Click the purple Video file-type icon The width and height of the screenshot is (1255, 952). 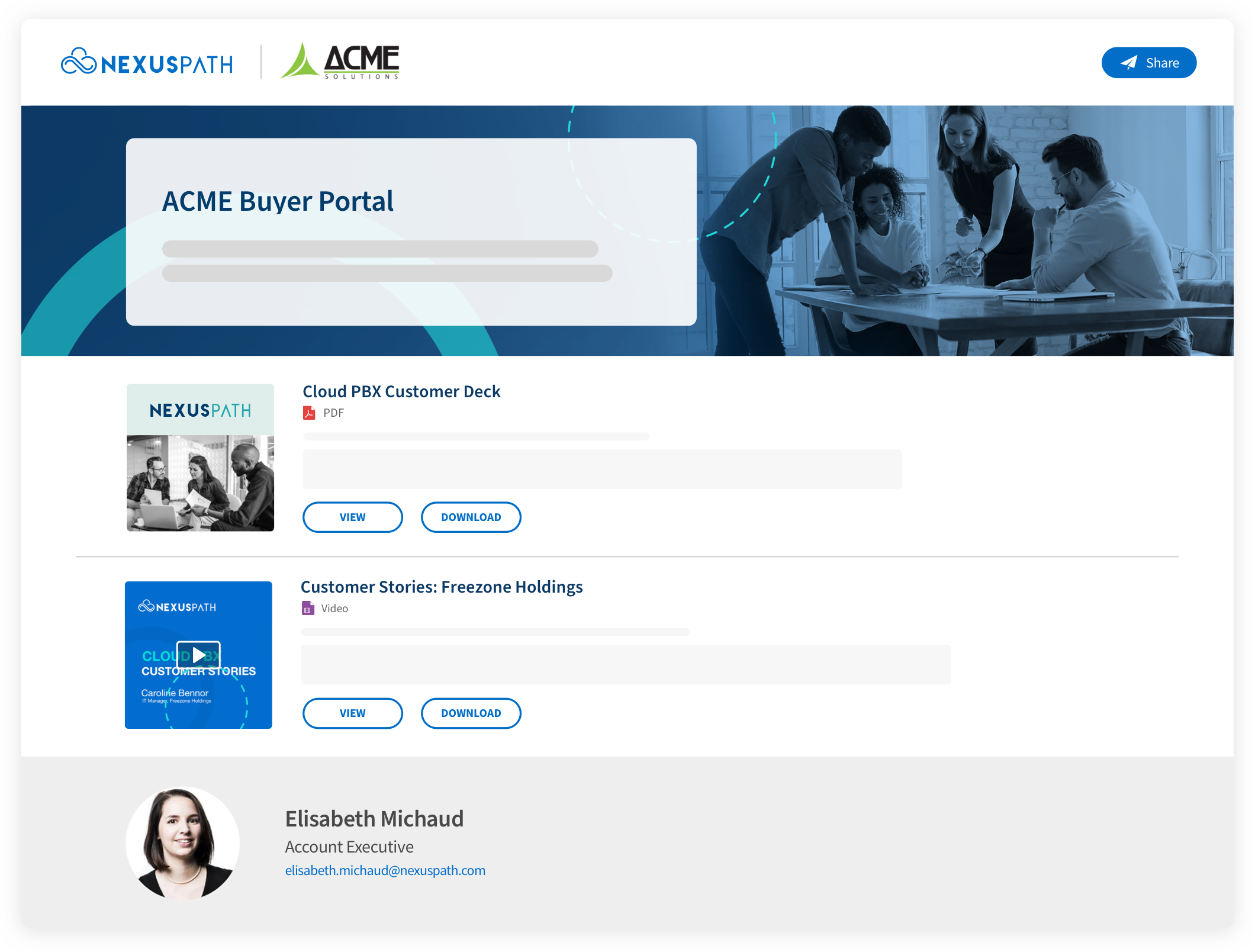click(x=308, y=608)
